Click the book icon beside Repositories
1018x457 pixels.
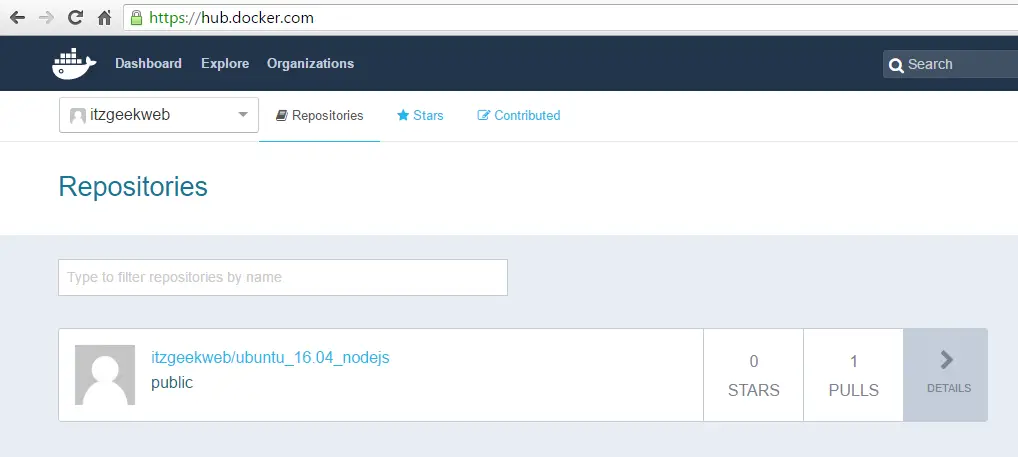(x=282, y=116)
